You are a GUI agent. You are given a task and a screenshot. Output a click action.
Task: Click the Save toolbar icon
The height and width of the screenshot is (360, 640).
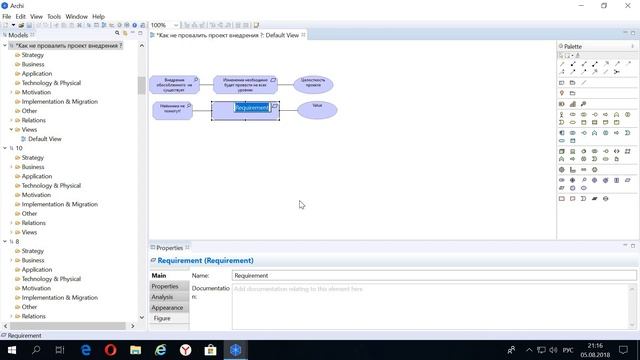29,25
